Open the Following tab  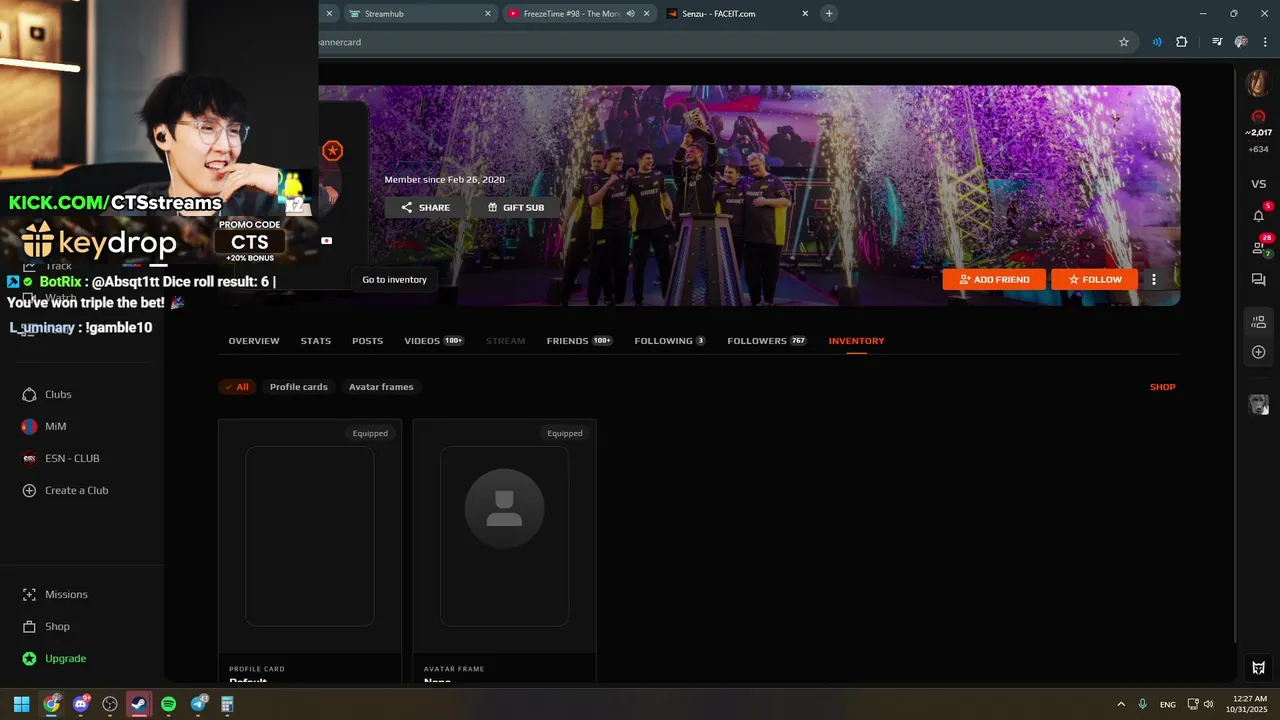(670, 341)
